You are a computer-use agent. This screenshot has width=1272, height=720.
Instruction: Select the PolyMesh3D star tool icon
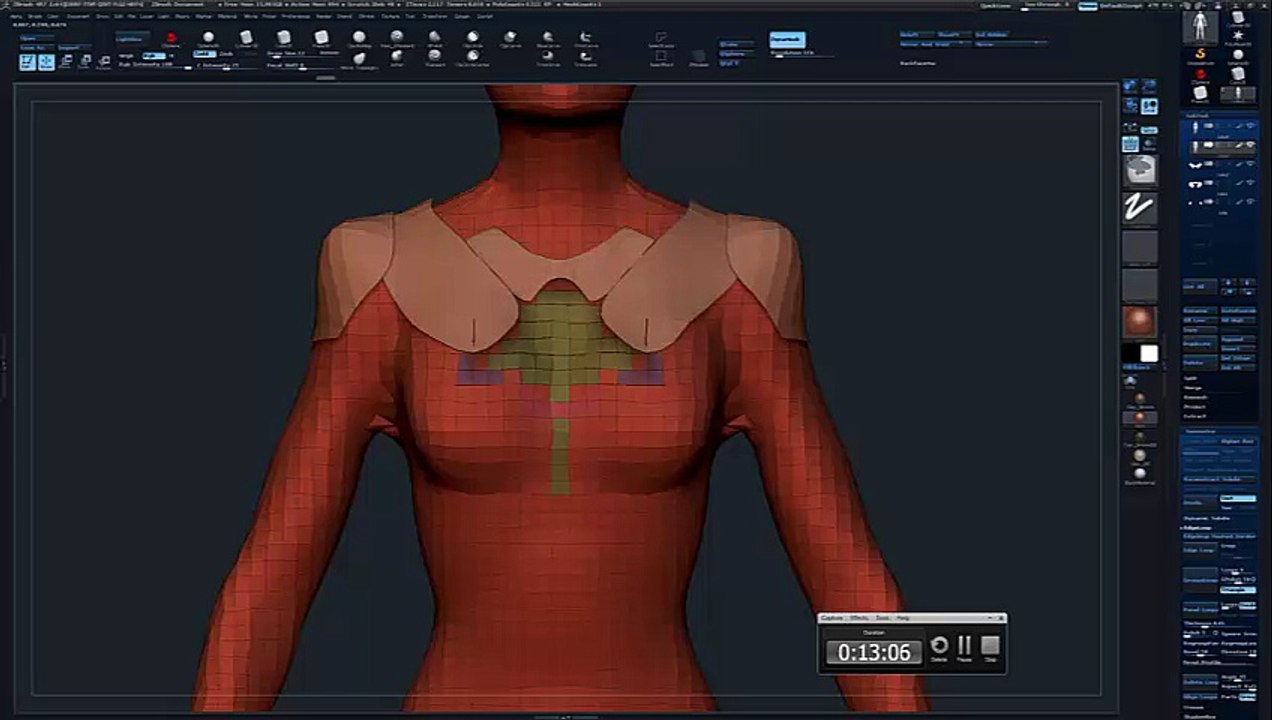pos(1238,37)
